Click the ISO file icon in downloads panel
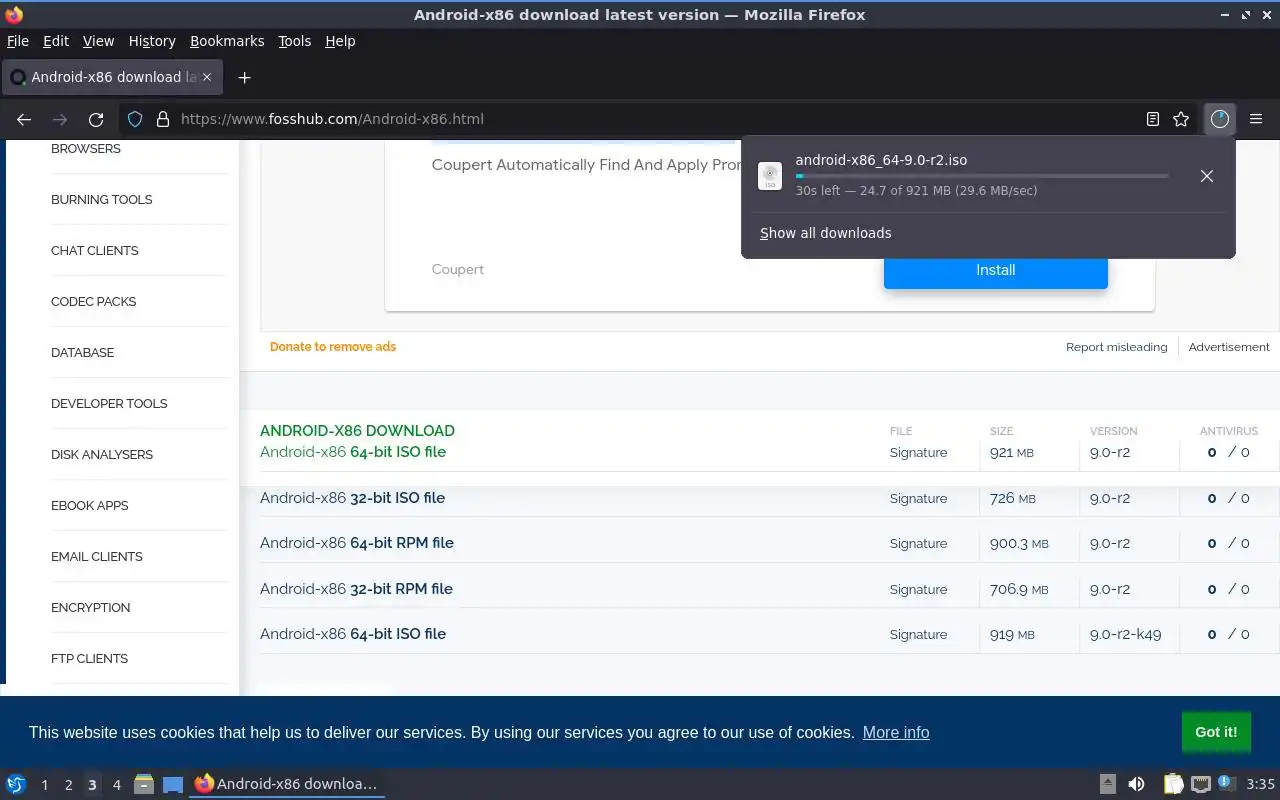The height and width of the screenshot is (800, 1280). point(770,176)
